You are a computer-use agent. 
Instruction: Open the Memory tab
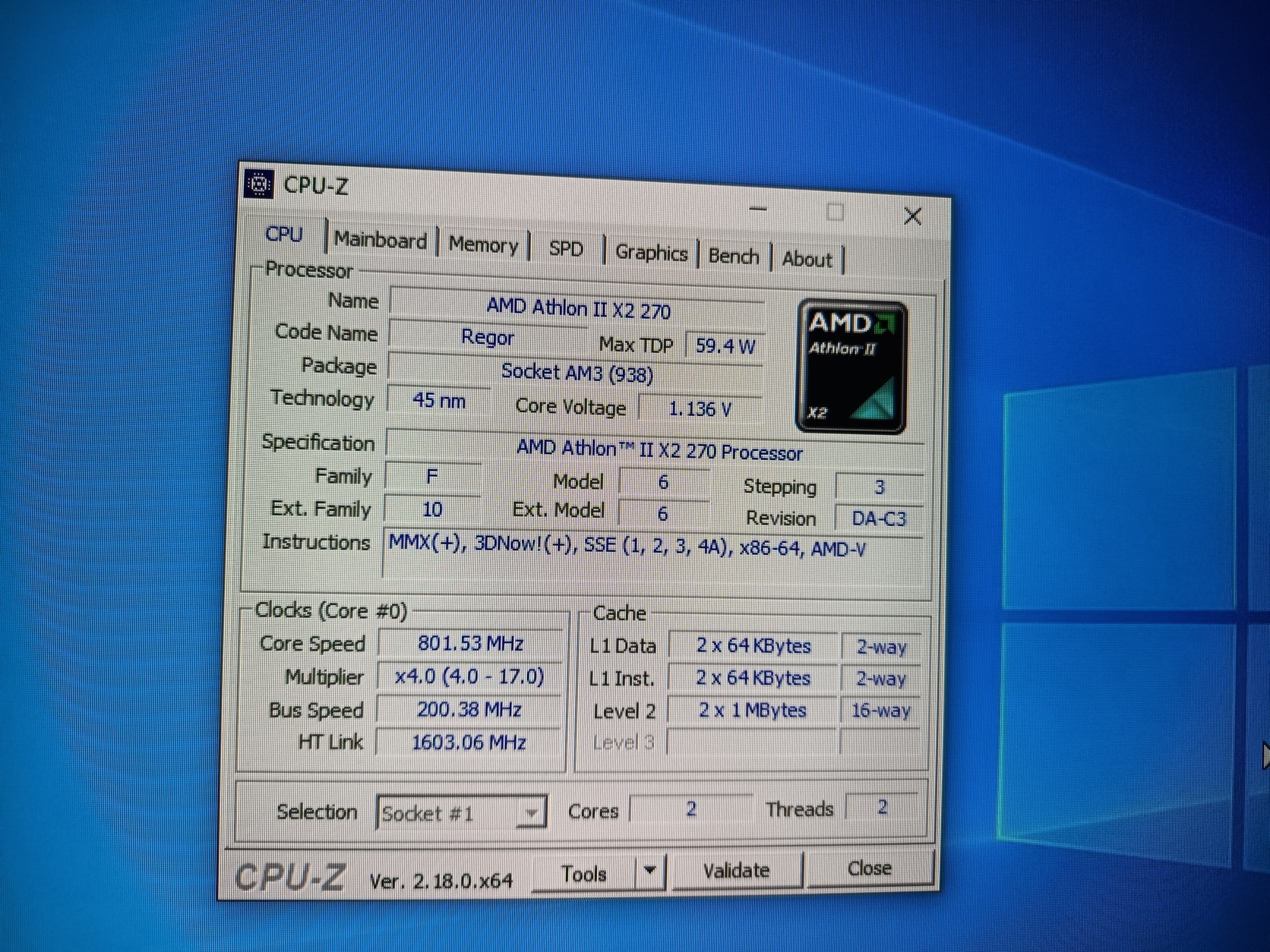pos(483,244)
